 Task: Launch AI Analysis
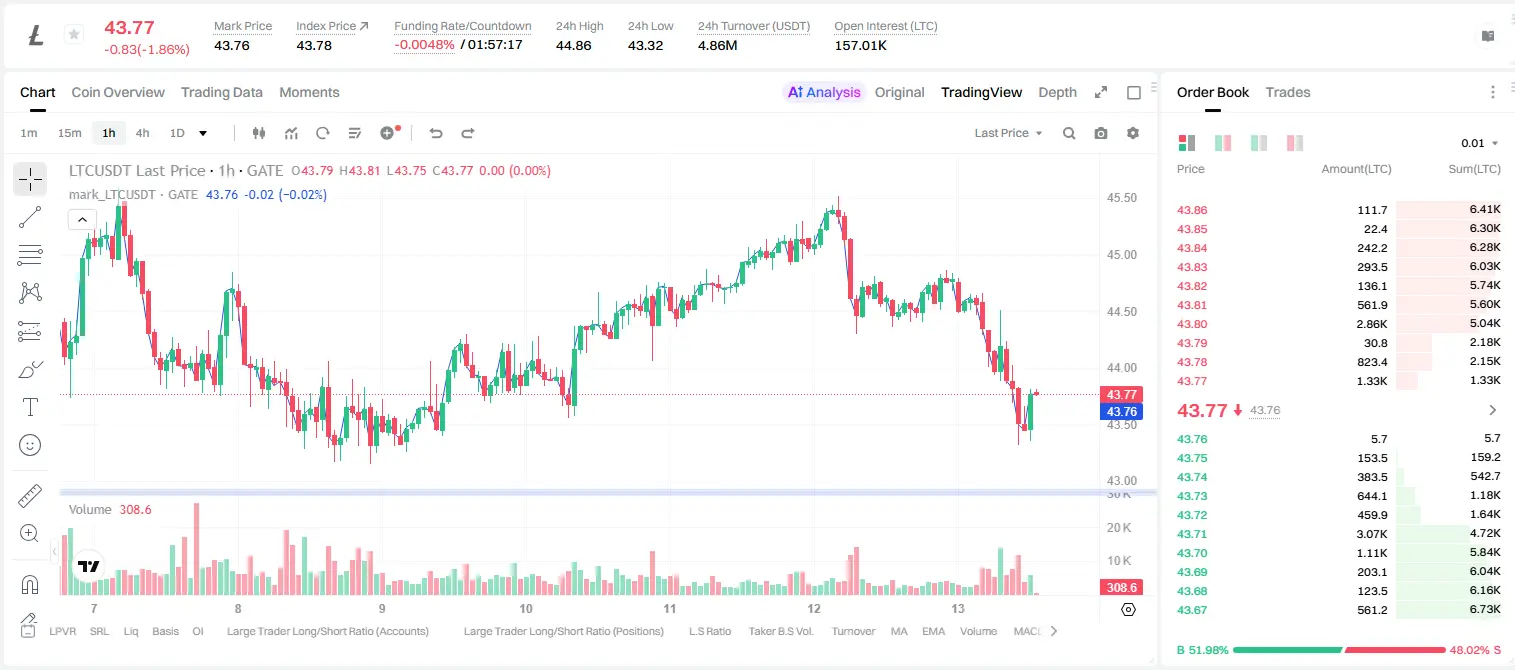824,92
